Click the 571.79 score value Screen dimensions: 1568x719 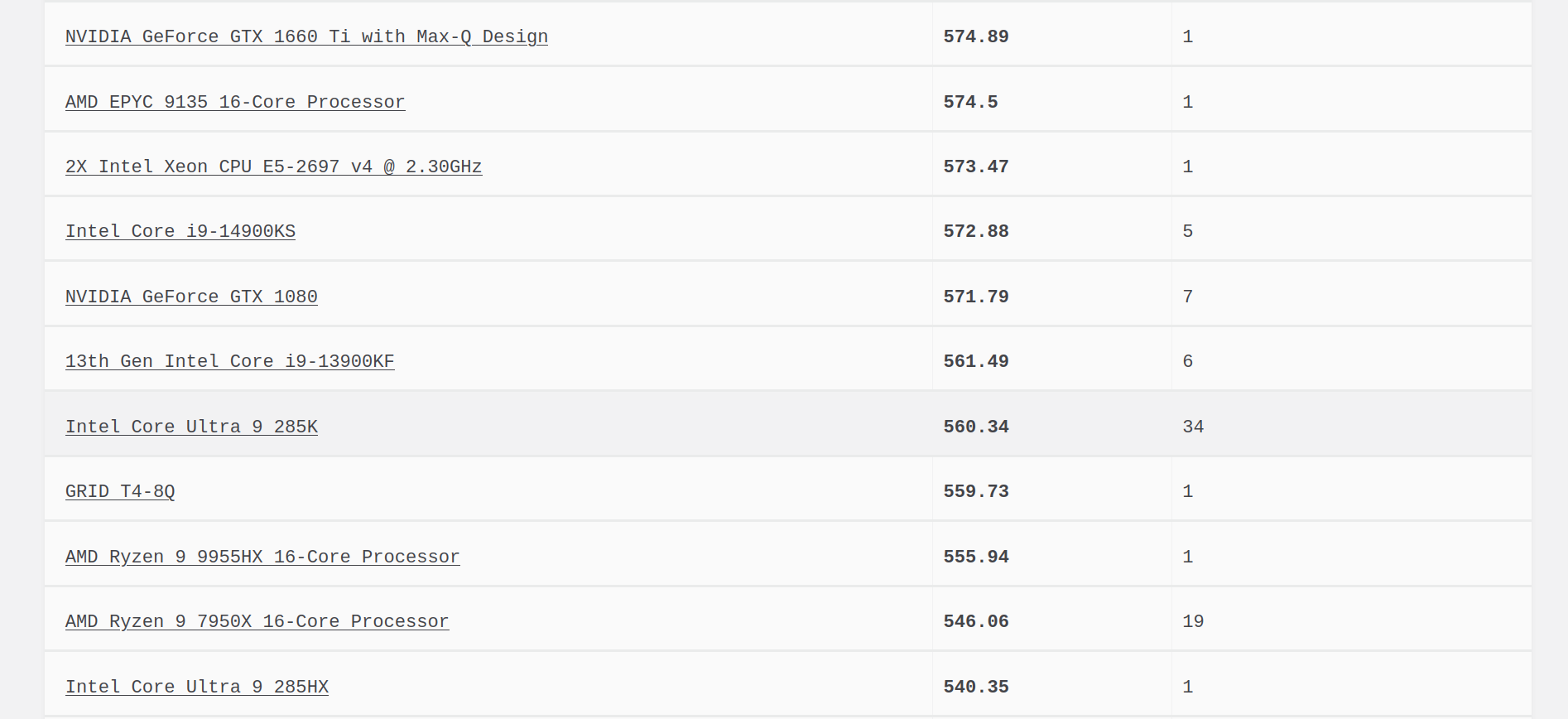976,297
